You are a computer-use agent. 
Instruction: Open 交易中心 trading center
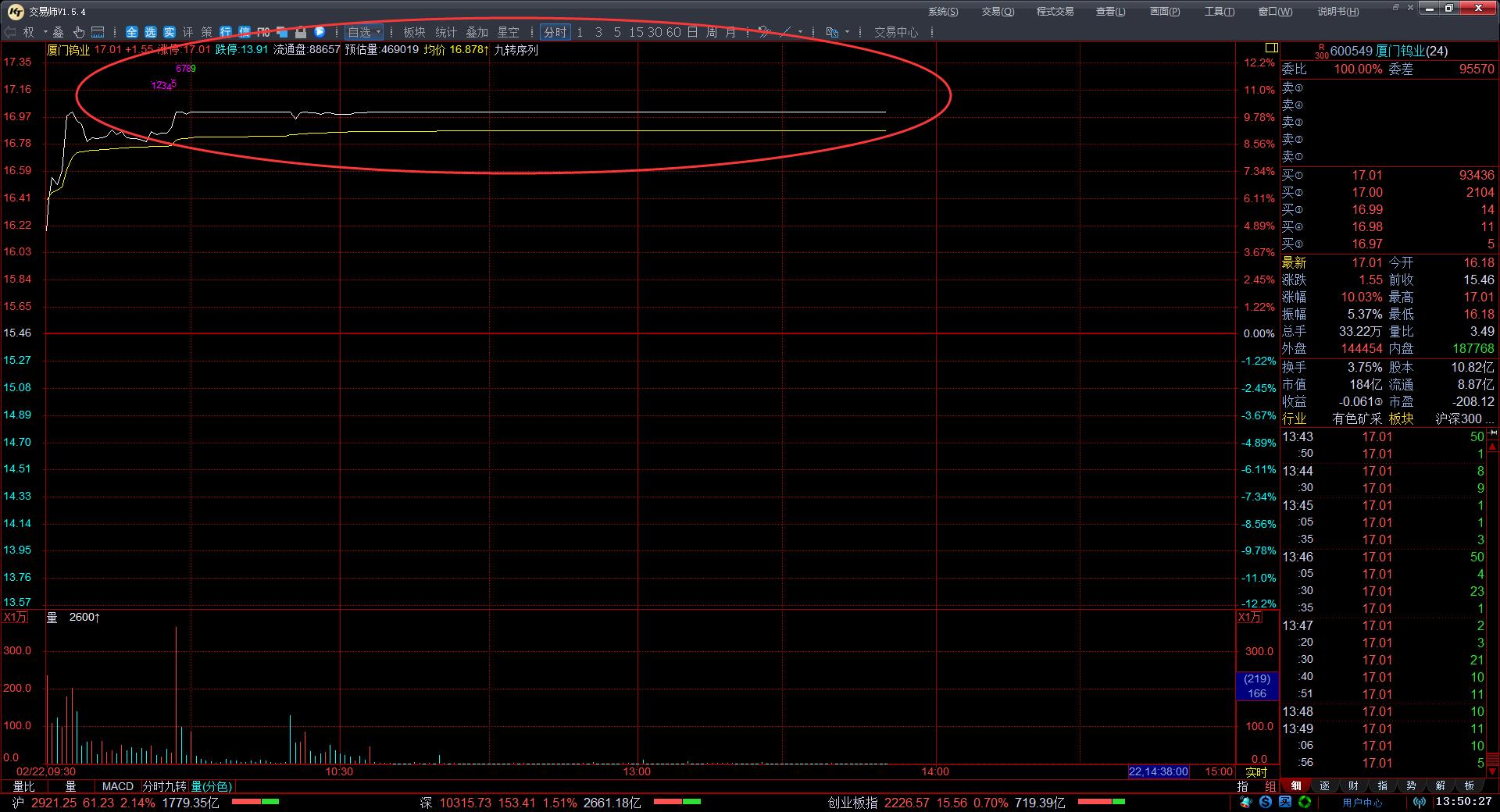click(x=895, y=32)
